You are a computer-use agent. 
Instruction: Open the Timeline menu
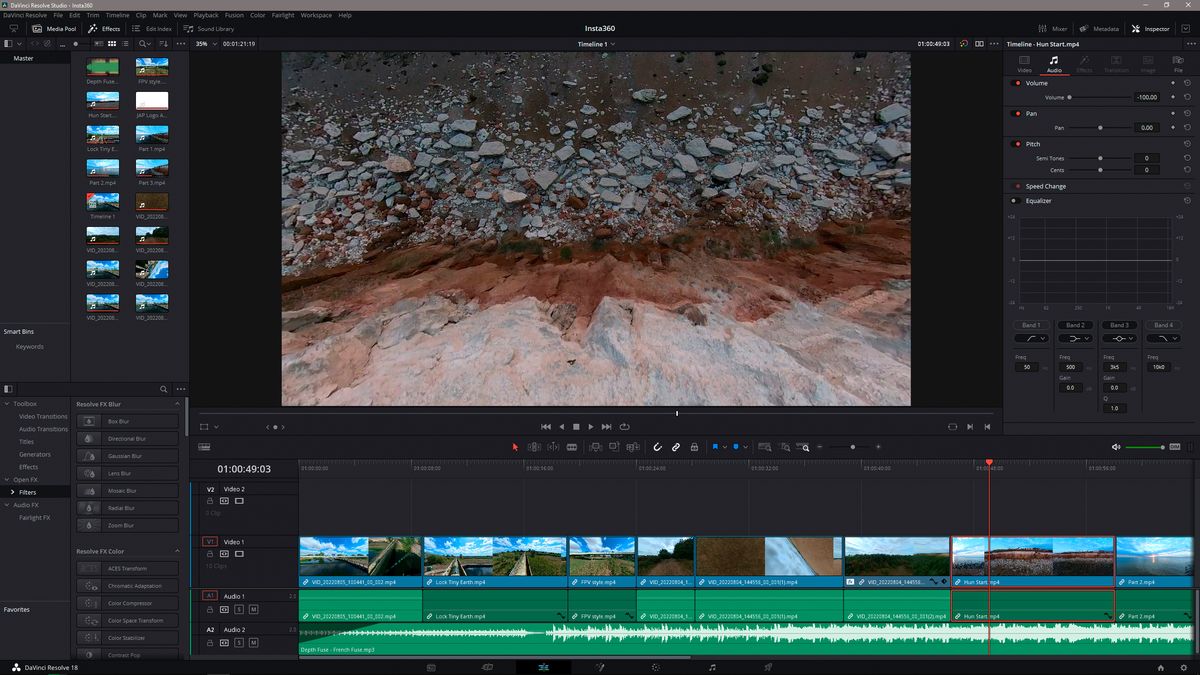coord(118,14)
